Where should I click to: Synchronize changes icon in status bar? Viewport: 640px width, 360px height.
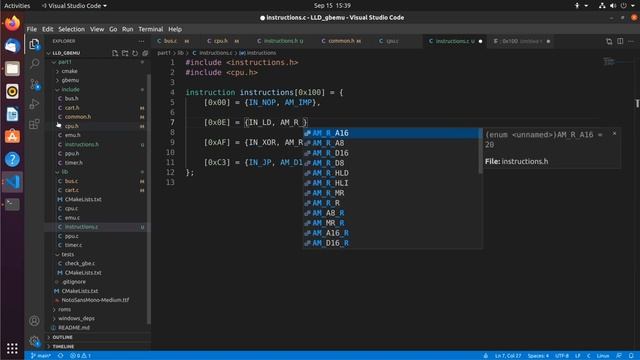pyautogui.click(x=60, y=356)
